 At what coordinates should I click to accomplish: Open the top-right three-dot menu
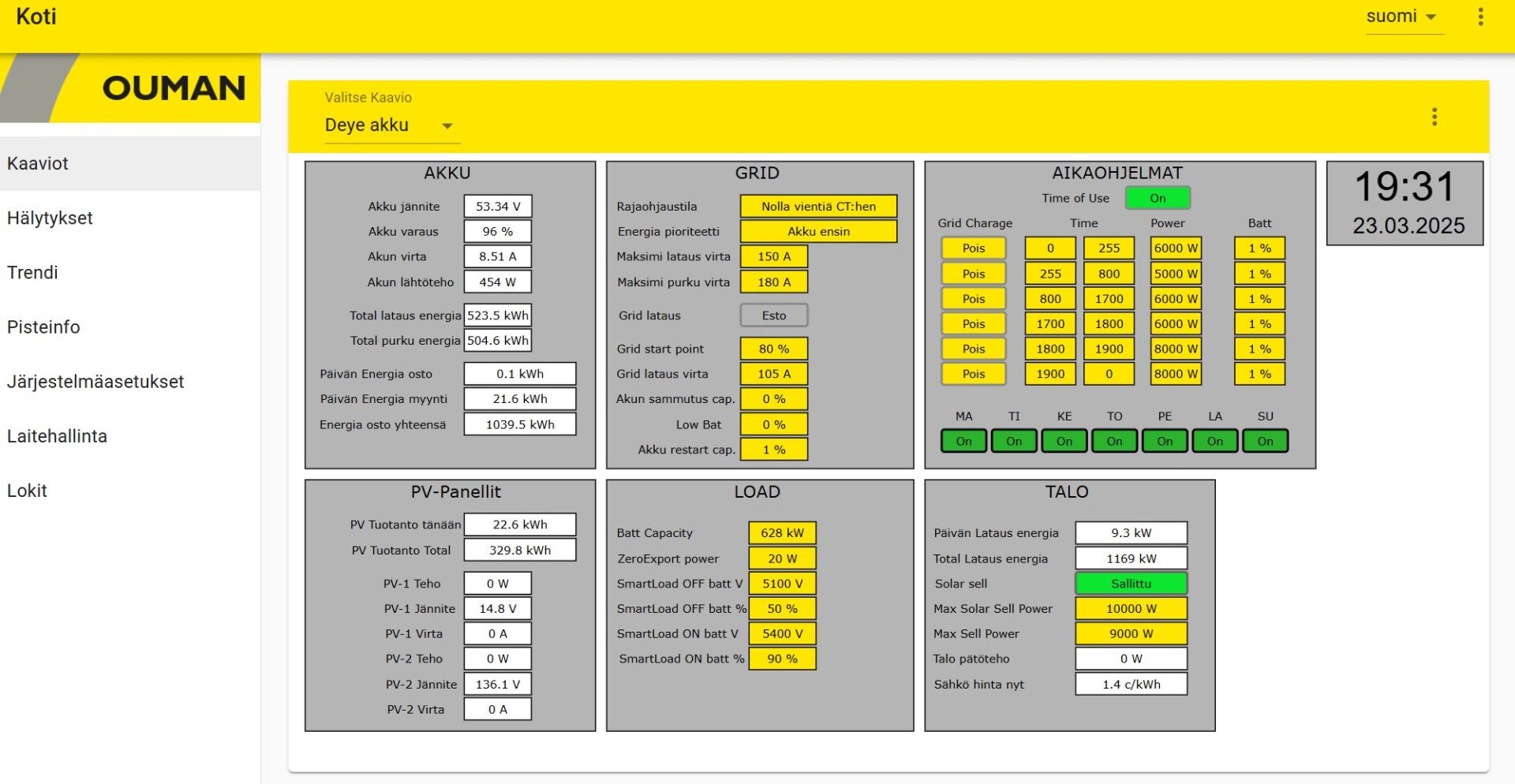pos(1480,17)
